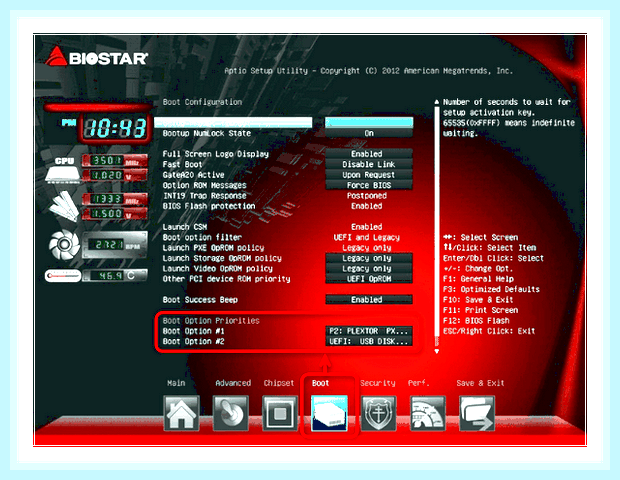620x480 pixels.
Task: Click the 2721 RPM fan readout
Action: (x=115, y=245)
